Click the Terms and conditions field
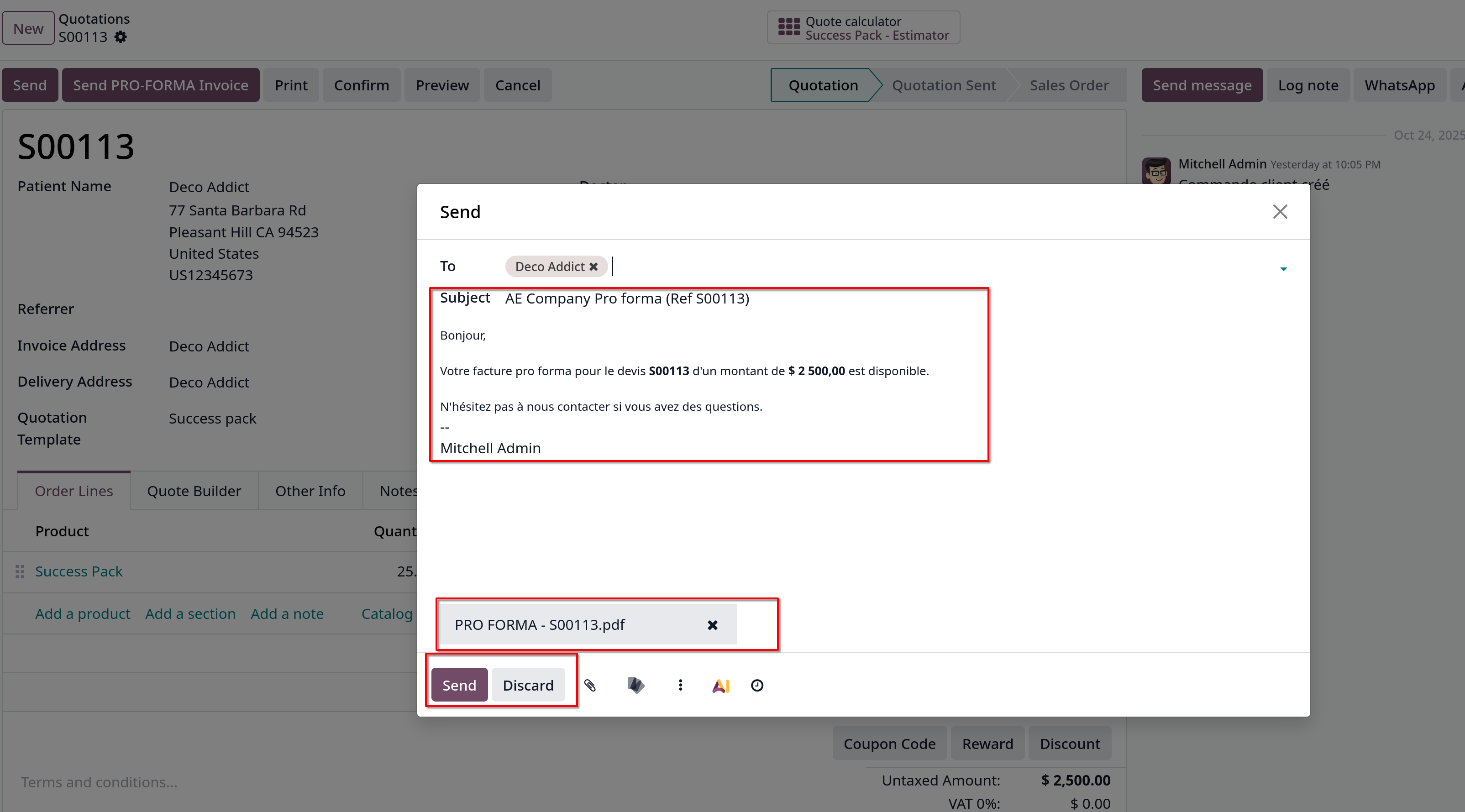 [x=99, y=782]
